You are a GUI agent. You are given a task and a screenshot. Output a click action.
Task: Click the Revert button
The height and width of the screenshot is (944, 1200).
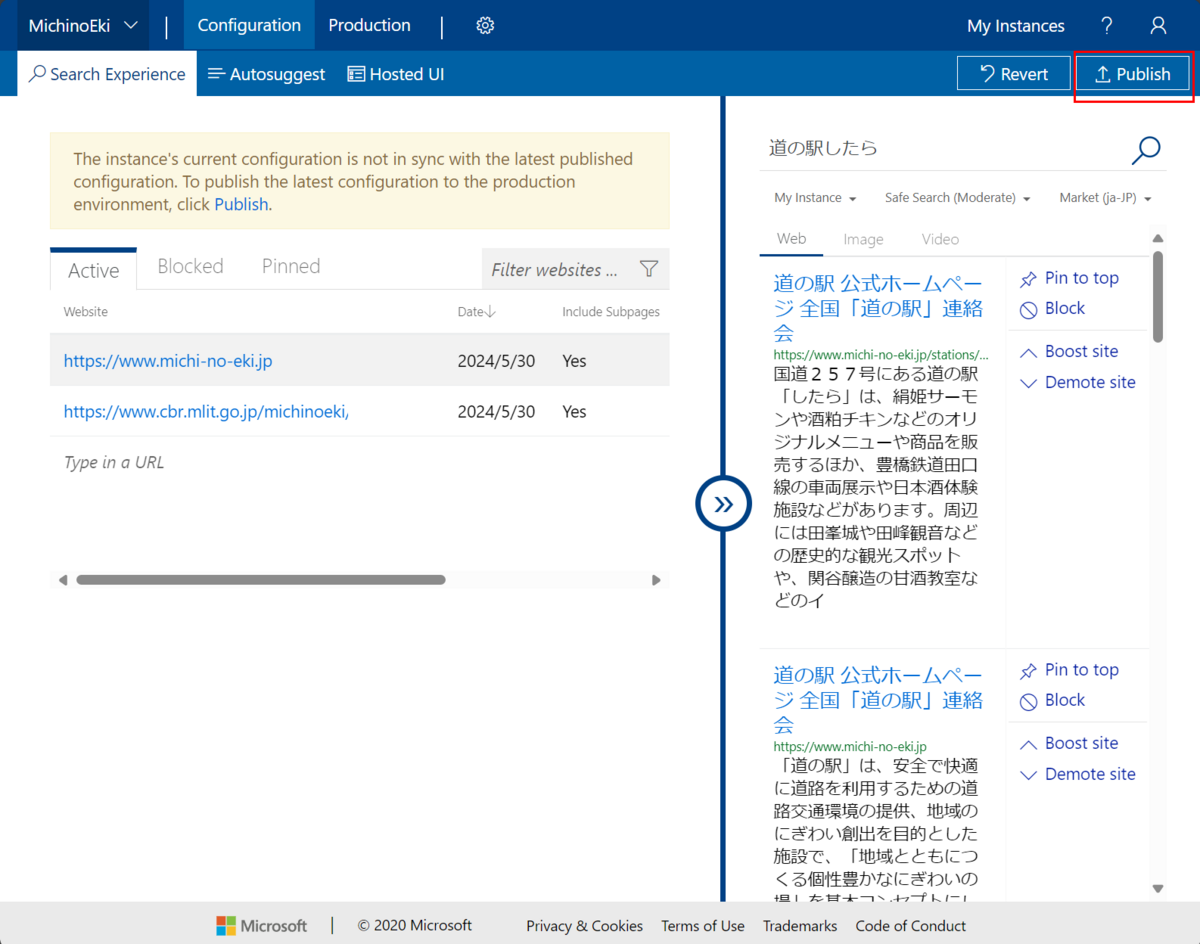tap(1013, 74)
